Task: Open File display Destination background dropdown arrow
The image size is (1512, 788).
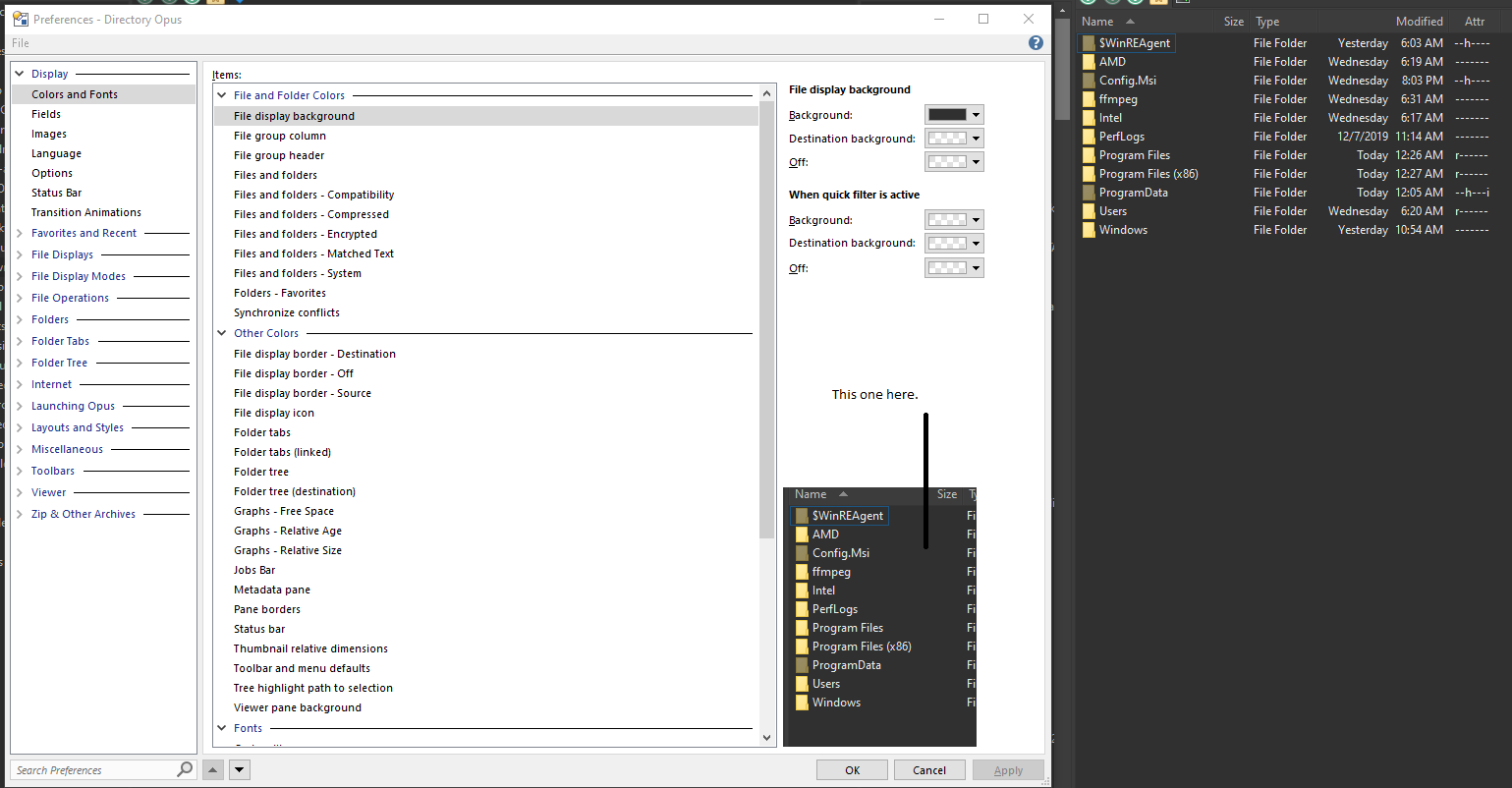Action: pos(976,139)
